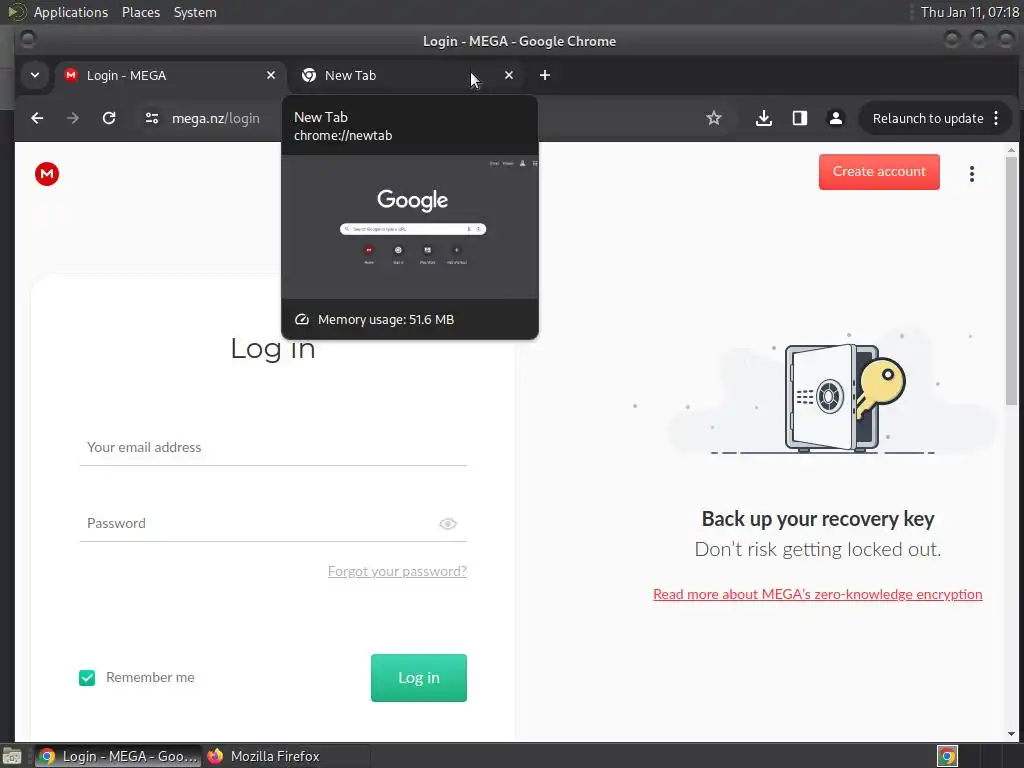Switch to the New Tab tab
This screenshot has height=768, width=1024.
[405, 75]
